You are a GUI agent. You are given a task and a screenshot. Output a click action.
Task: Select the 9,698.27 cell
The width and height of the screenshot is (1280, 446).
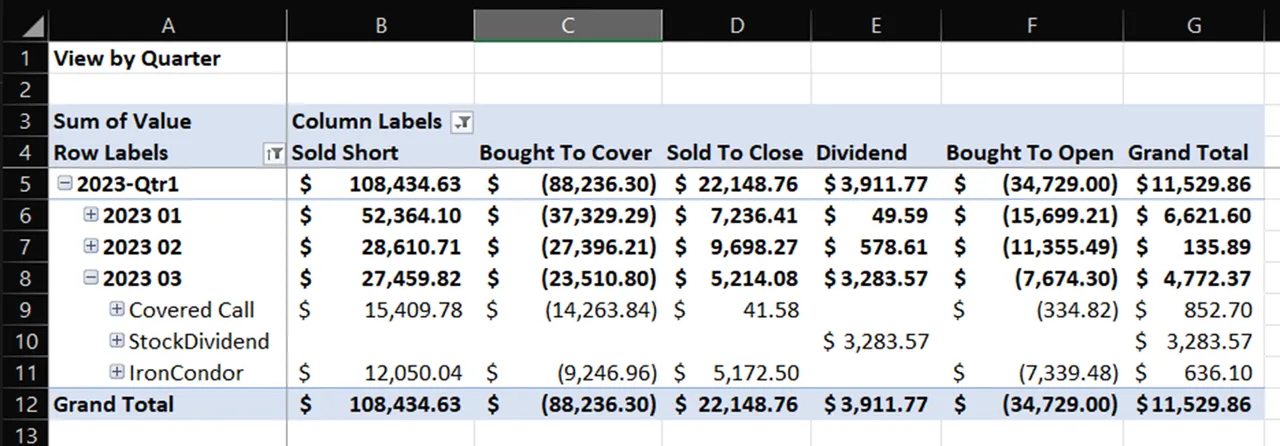(x=737, y=247)
